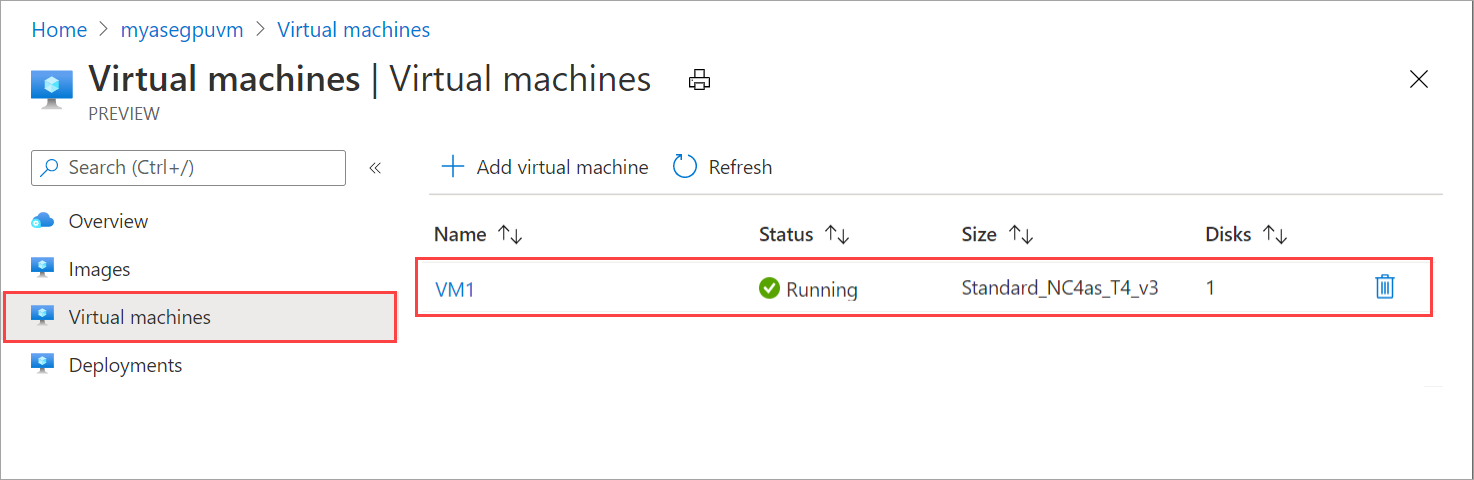Click the print icon beside the title
This screenshot has height=480, width=1474.
tap(699, 81)
